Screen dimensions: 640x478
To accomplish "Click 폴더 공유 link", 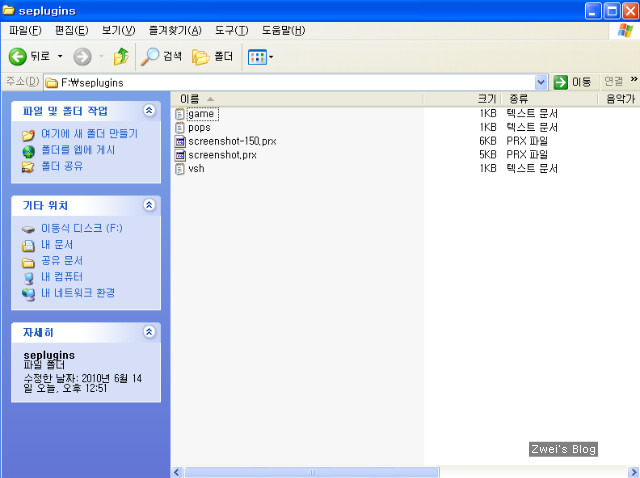I will click(x=62, y=166).
